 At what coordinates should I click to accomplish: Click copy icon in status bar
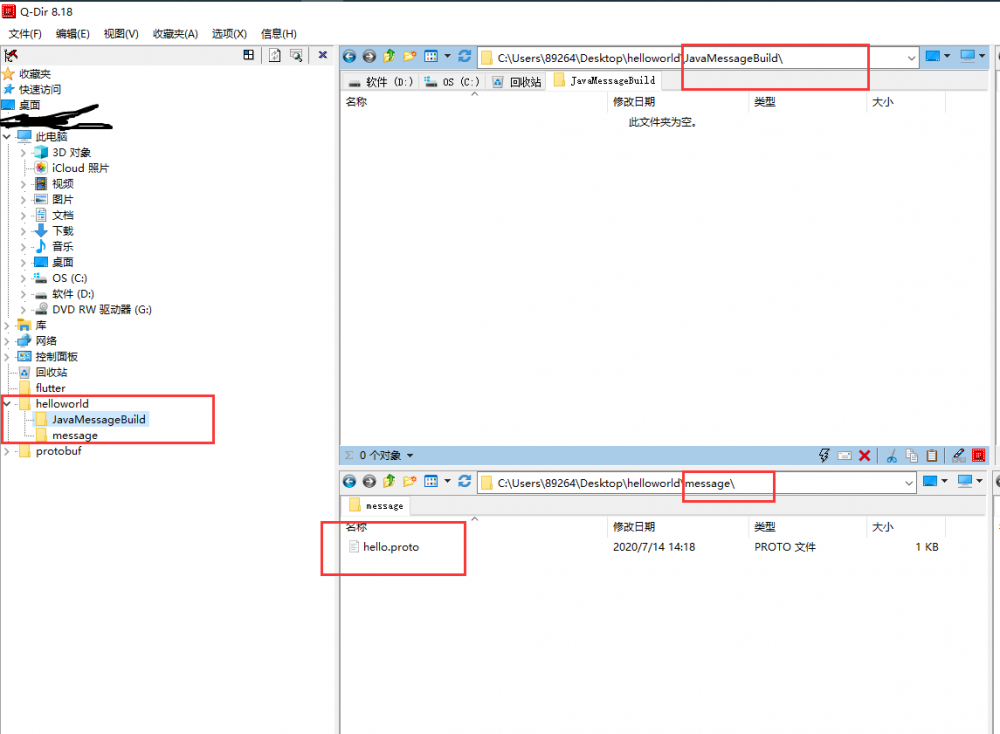pos(912,455)
